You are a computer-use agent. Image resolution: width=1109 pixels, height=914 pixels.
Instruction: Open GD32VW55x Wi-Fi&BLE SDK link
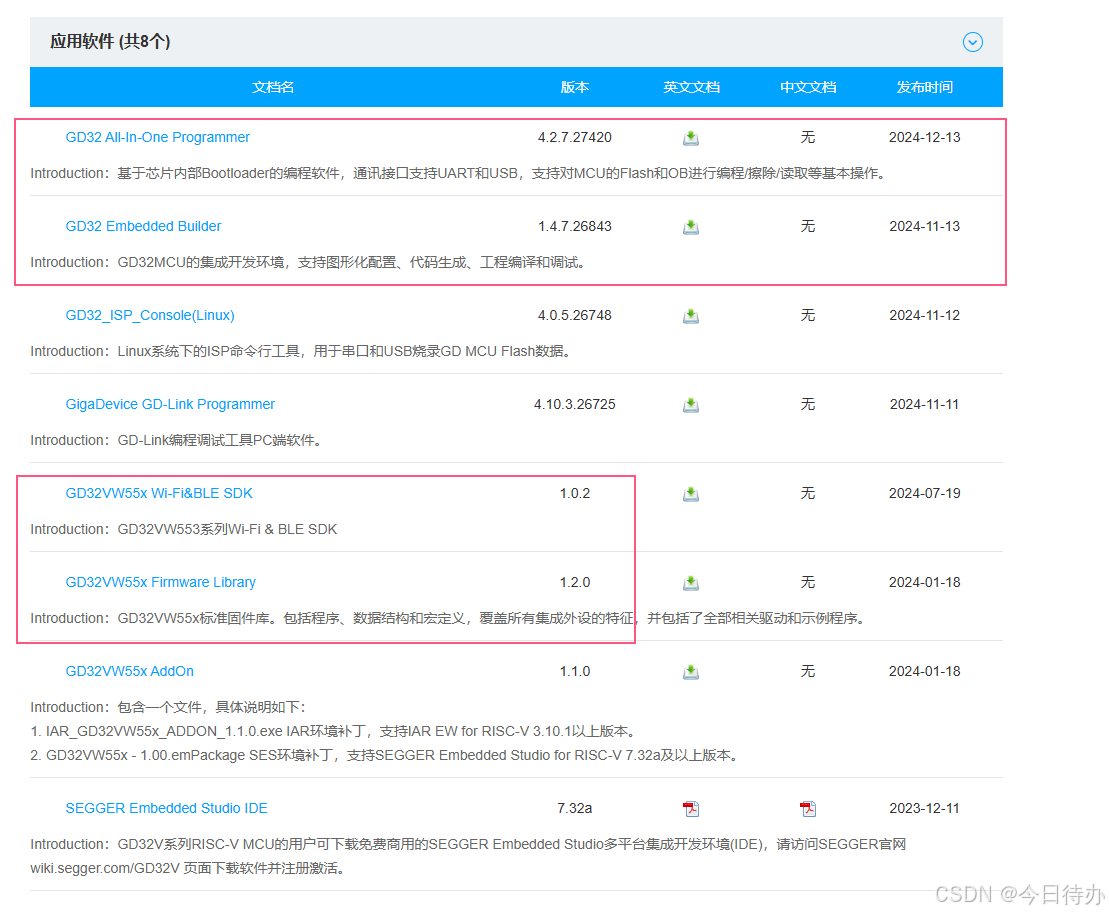coord(159,494)
